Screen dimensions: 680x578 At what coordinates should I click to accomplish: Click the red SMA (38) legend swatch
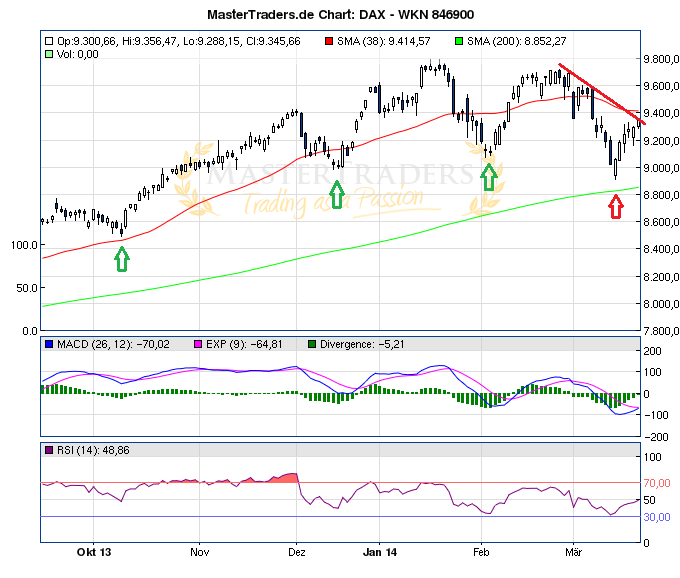click(x=329, y=41)
